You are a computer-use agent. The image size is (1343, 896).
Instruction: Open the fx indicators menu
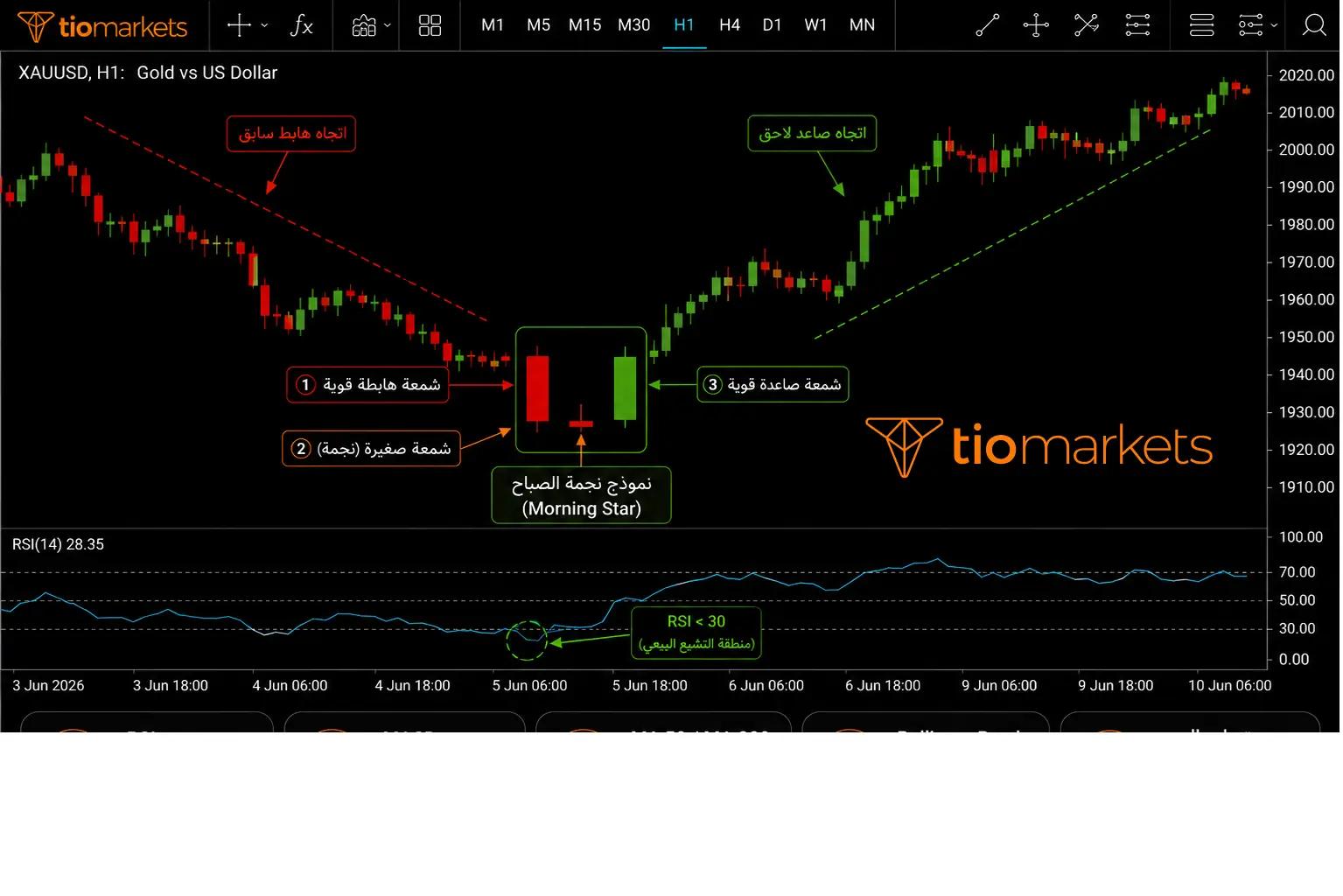point(301,25)
